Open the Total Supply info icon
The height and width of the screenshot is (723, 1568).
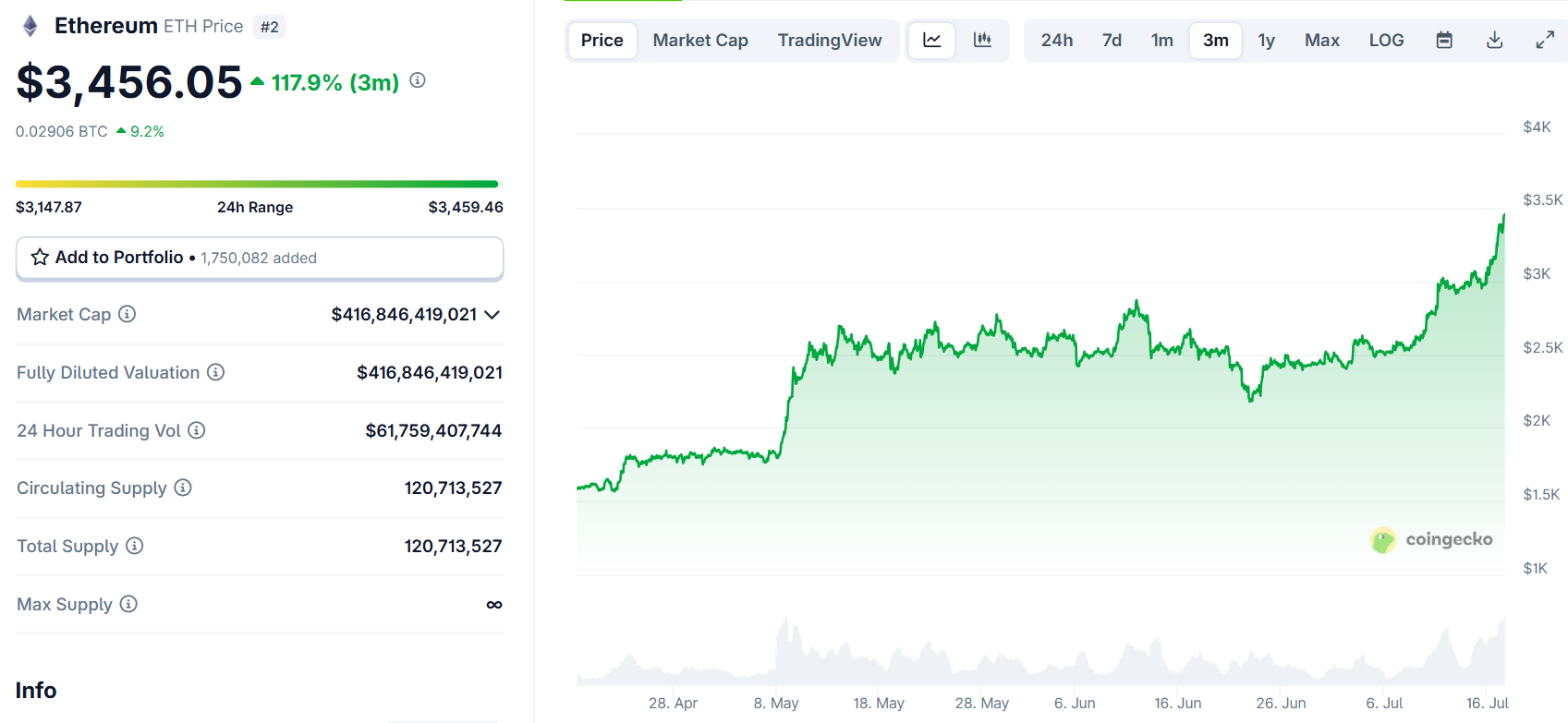point(135,546)
